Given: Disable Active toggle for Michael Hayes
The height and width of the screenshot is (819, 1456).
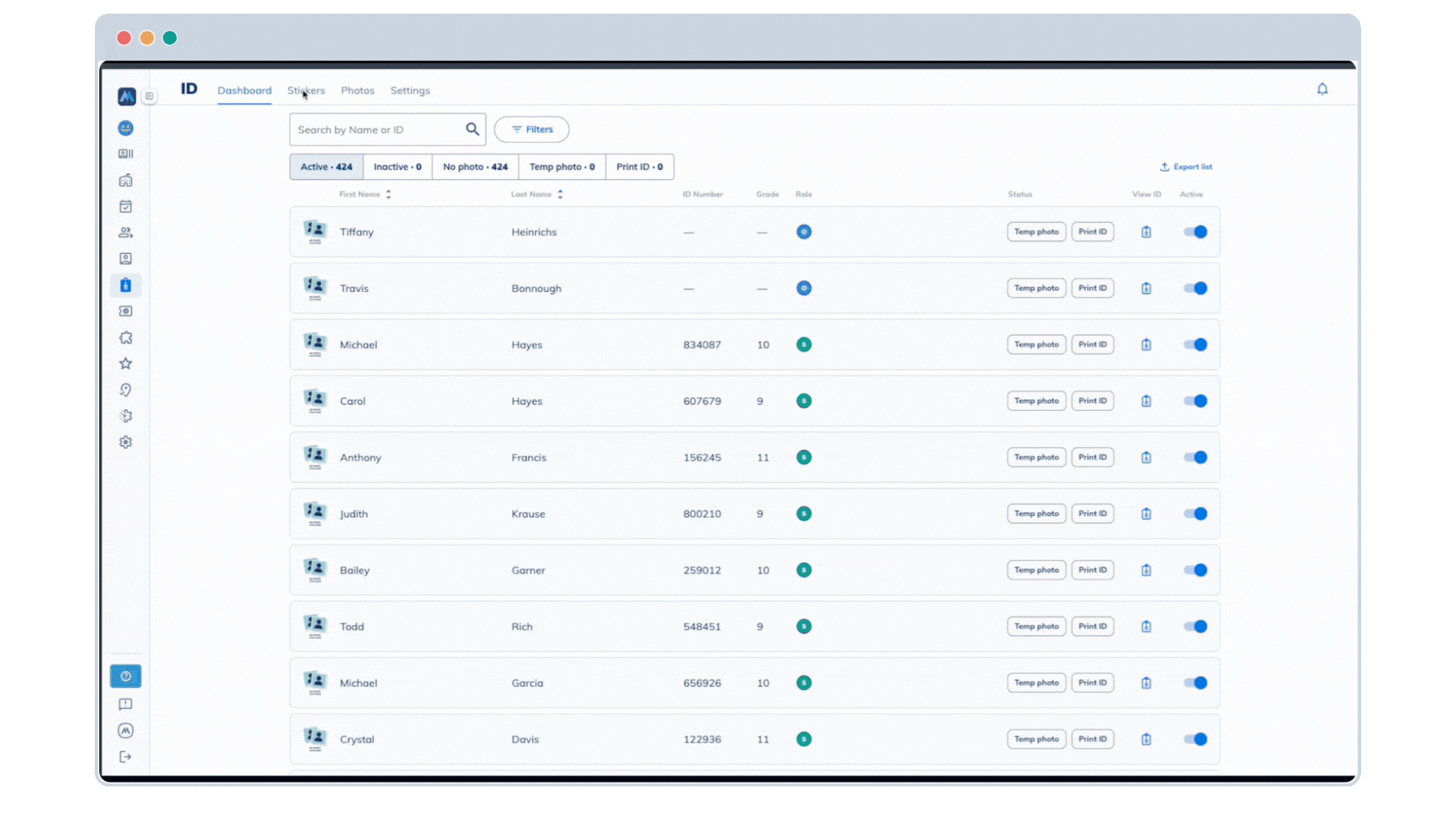Looking at the screenshot, I should [x=1196, y=344].
